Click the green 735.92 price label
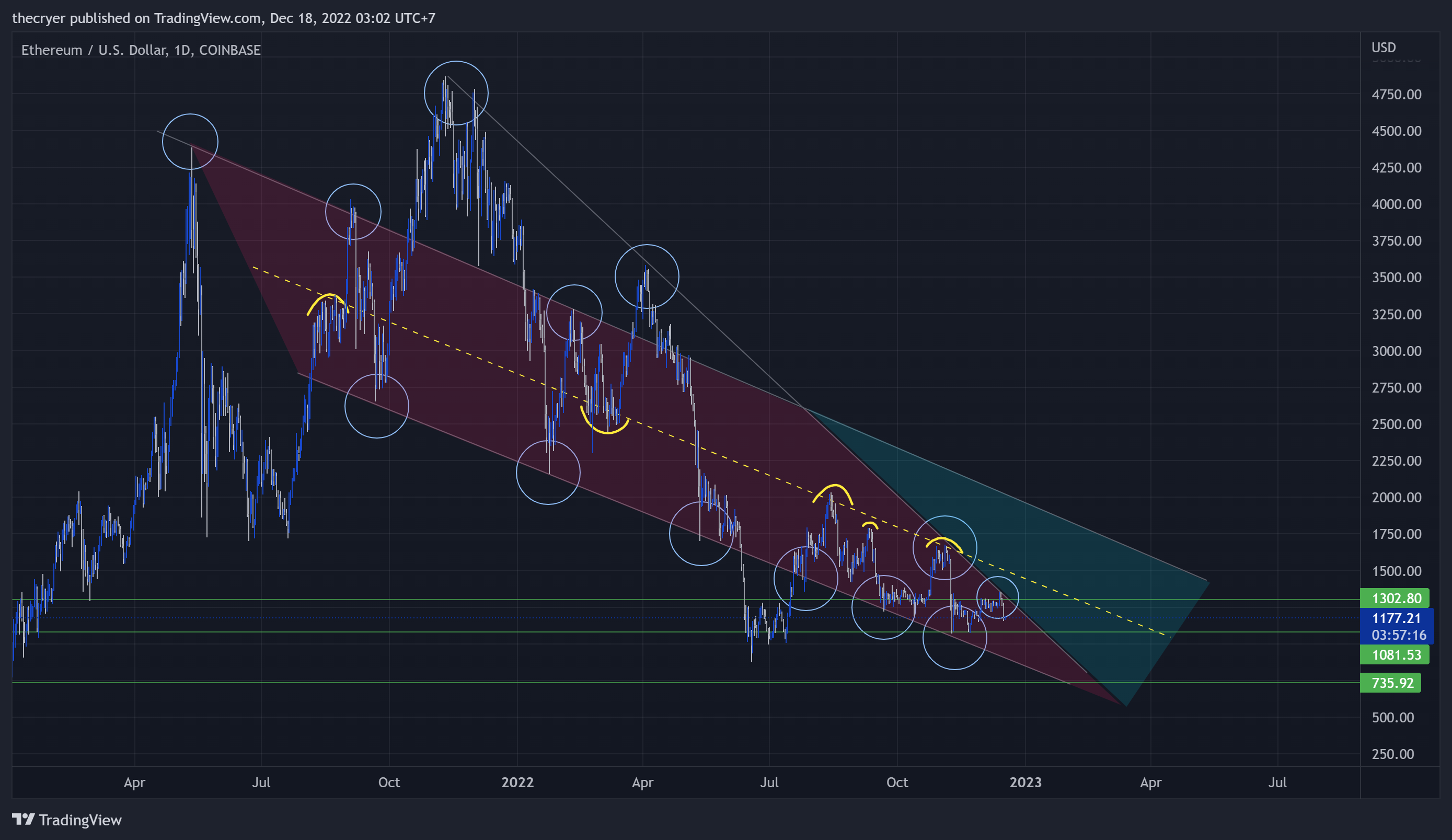1452x840 pixels. (x=1391, y=683)
